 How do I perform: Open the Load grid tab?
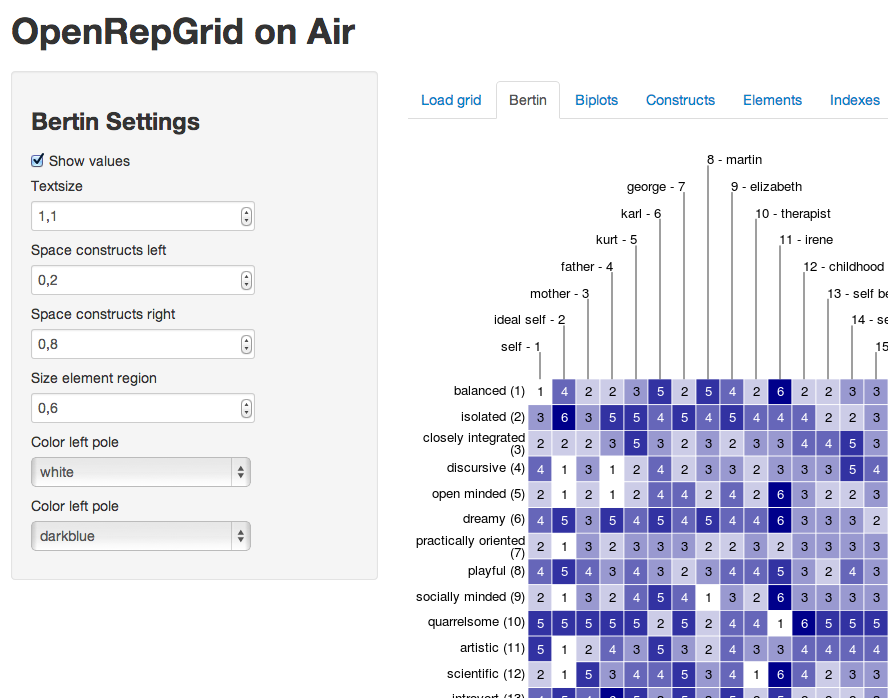[x=451, y=100]
